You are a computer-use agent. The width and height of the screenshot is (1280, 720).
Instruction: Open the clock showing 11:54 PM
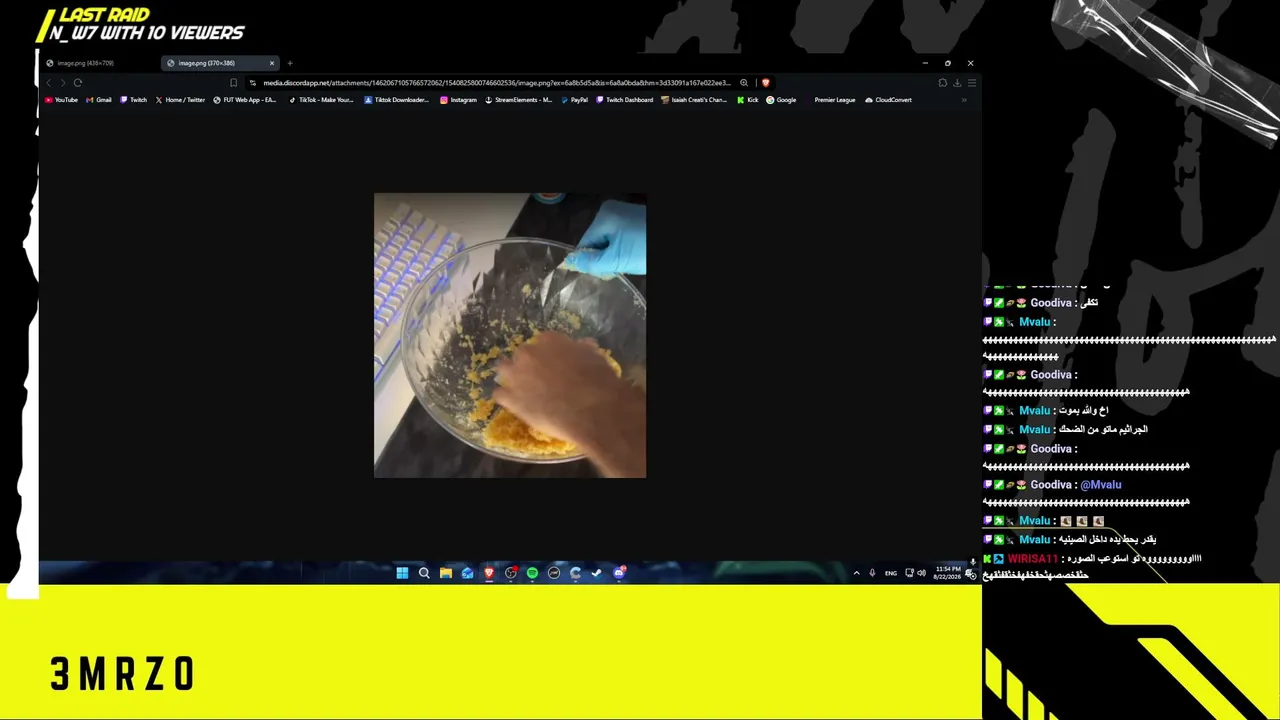(x=947, y=573)
